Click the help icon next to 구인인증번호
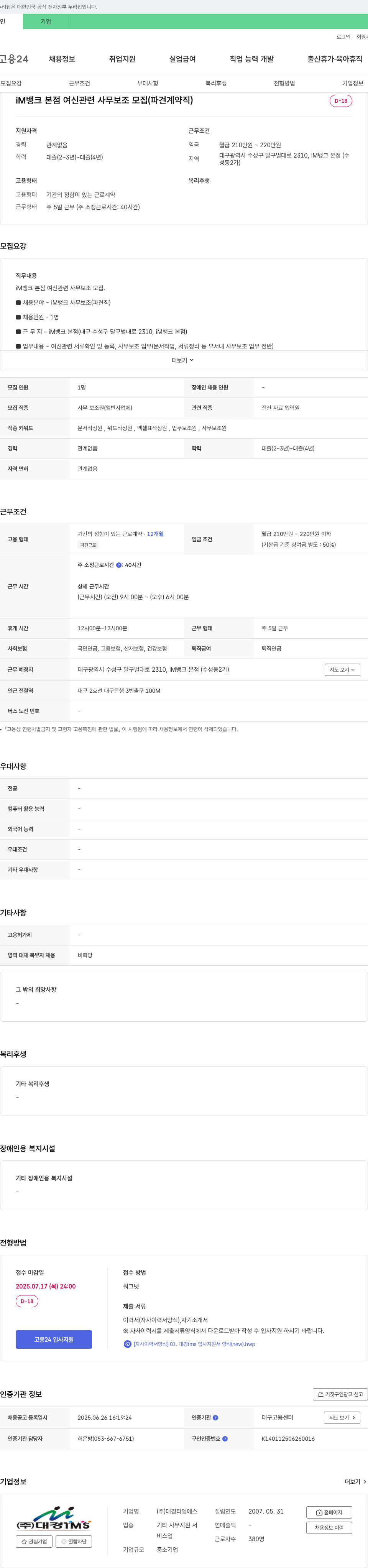368x1568 pixels. tap(225, 1439)
